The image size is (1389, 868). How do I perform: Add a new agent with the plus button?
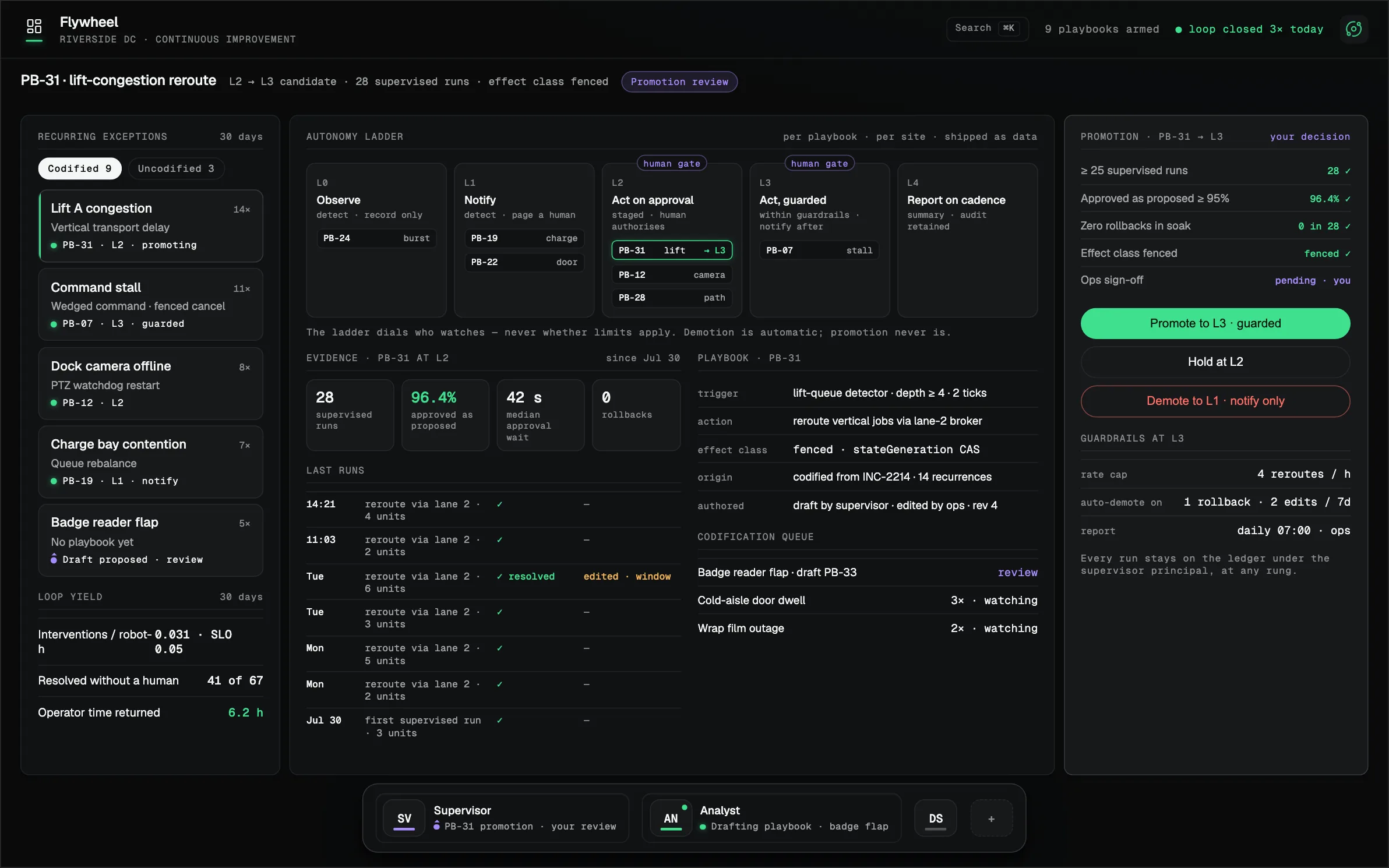tap(992, 818)
